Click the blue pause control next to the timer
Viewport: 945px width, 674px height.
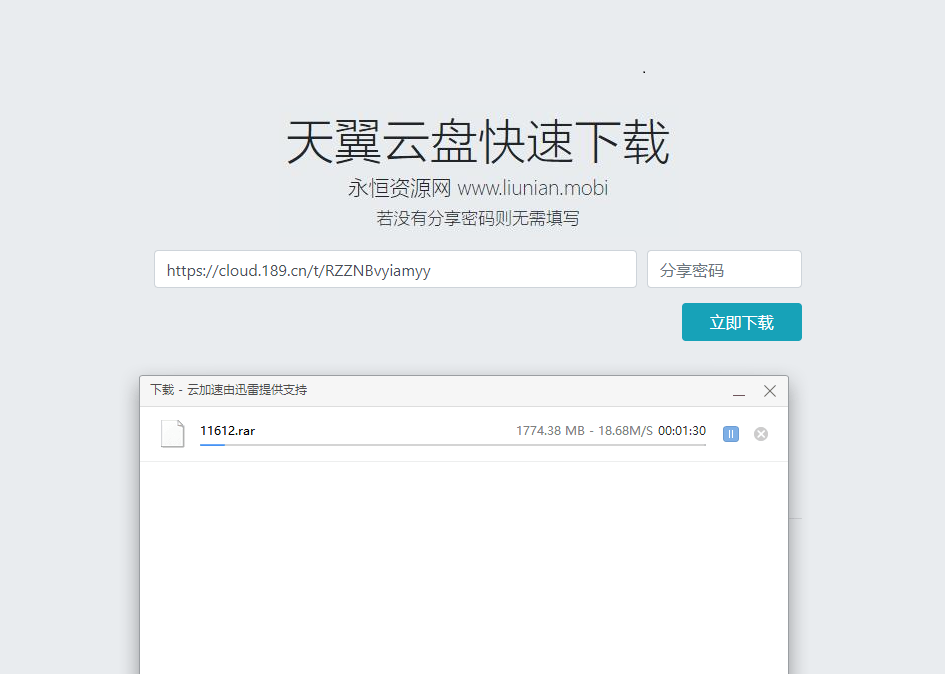pos(730,433)
